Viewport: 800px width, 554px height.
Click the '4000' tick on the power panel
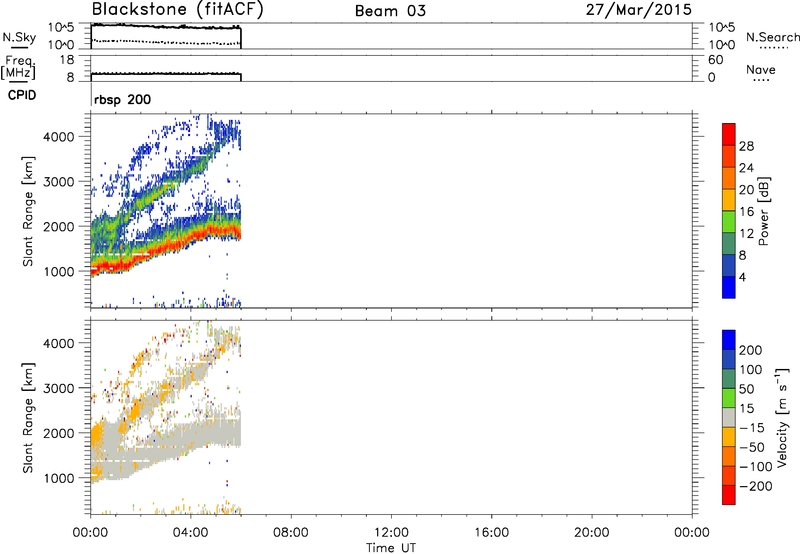point(58,137)
